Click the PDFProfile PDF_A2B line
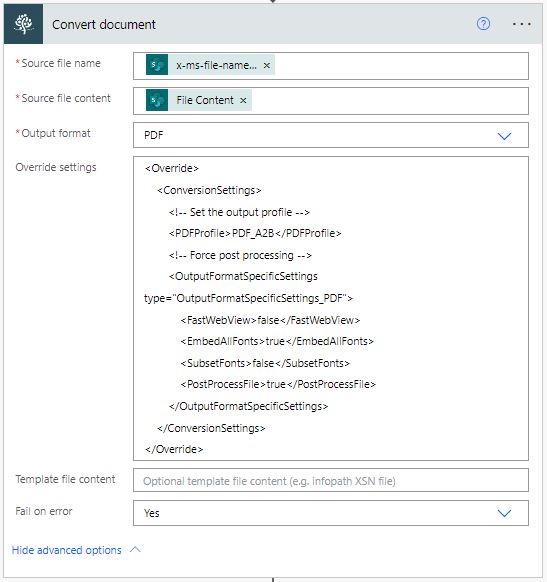The height and width of the screenshot is (582, 547). [255, 233]
